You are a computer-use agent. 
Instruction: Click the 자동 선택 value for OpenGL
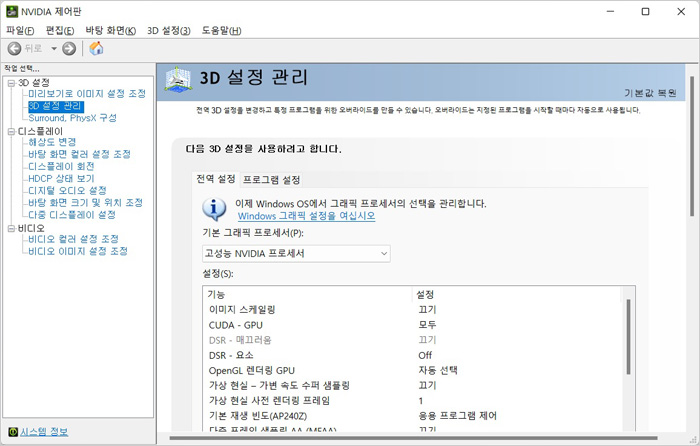coord(438,370)
